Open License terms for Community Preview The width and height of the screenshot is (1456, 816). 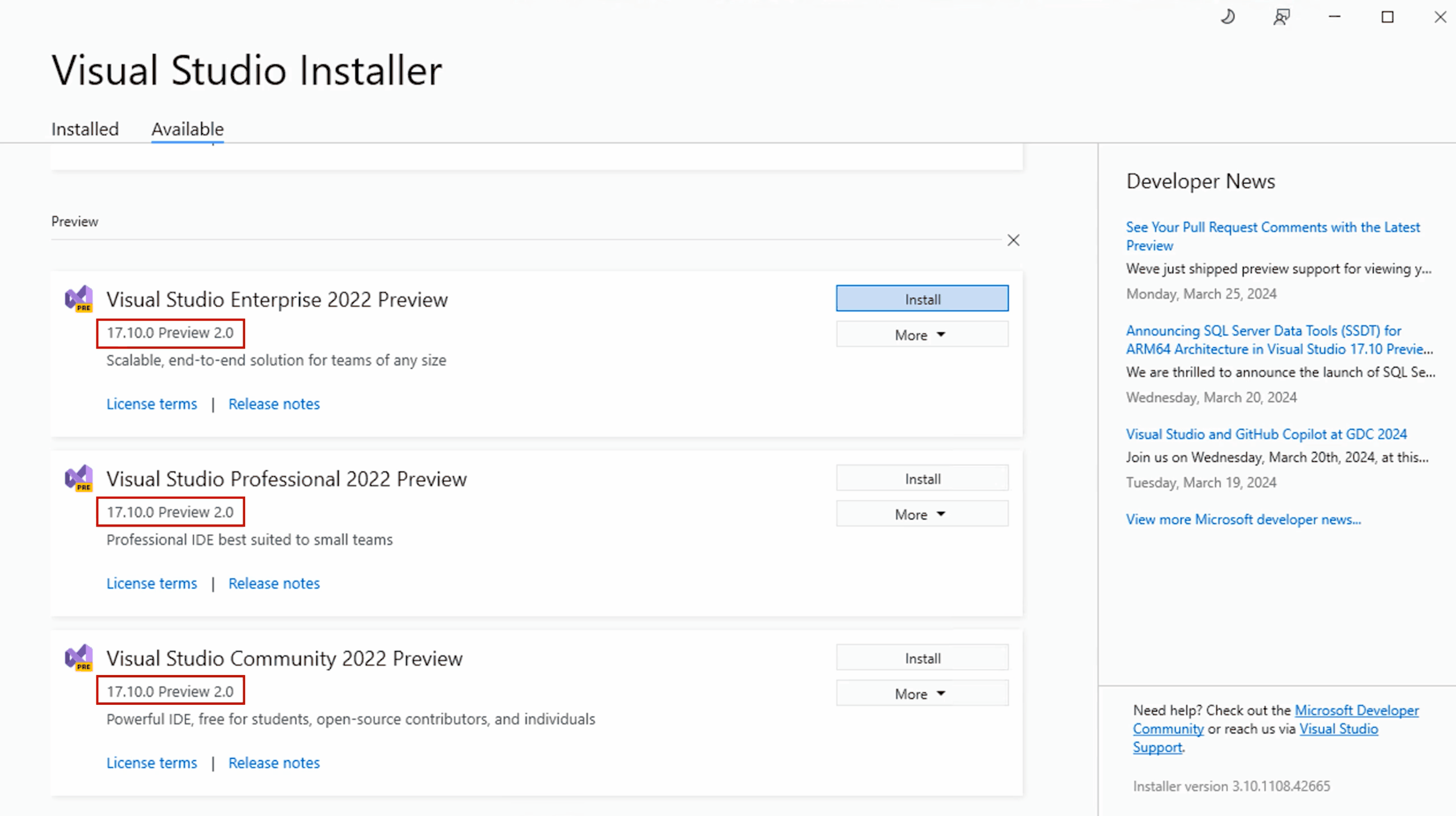[x=151, y=763]
